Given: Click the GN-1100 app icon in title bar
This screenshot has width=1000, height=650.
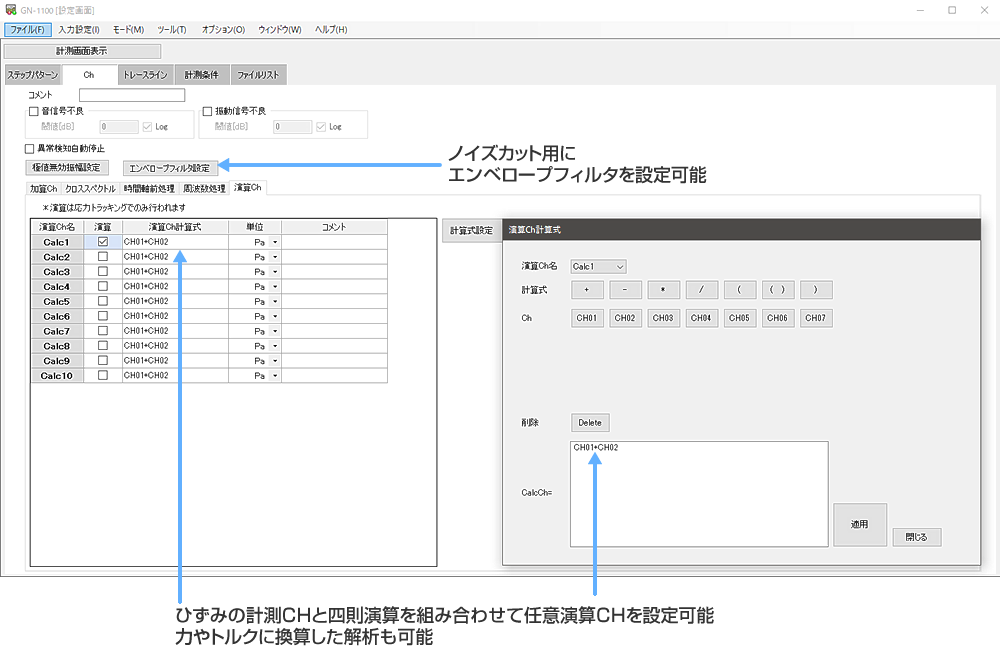Looking at the screenshot, I should [x=11, y=10].
